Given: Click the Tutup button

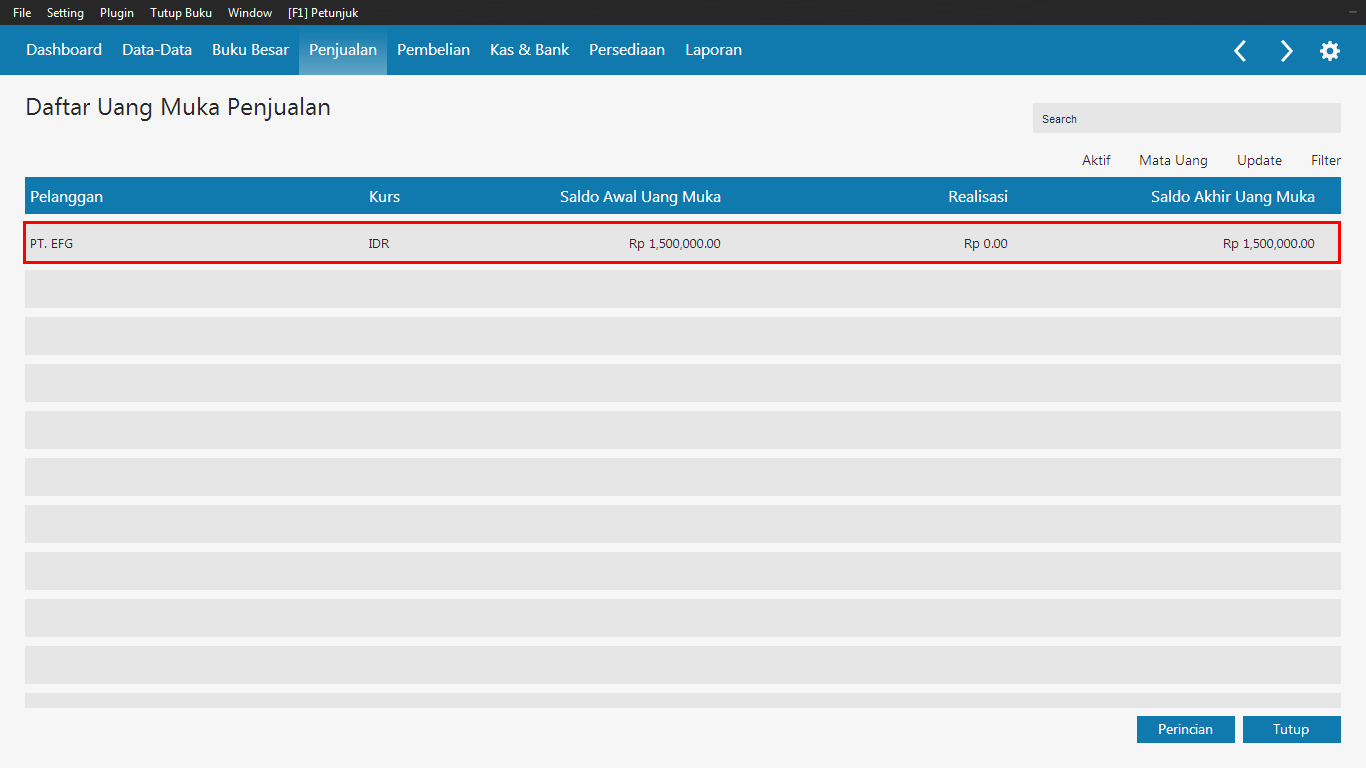Looking at the screenshot, I should tap(1291, 729).
